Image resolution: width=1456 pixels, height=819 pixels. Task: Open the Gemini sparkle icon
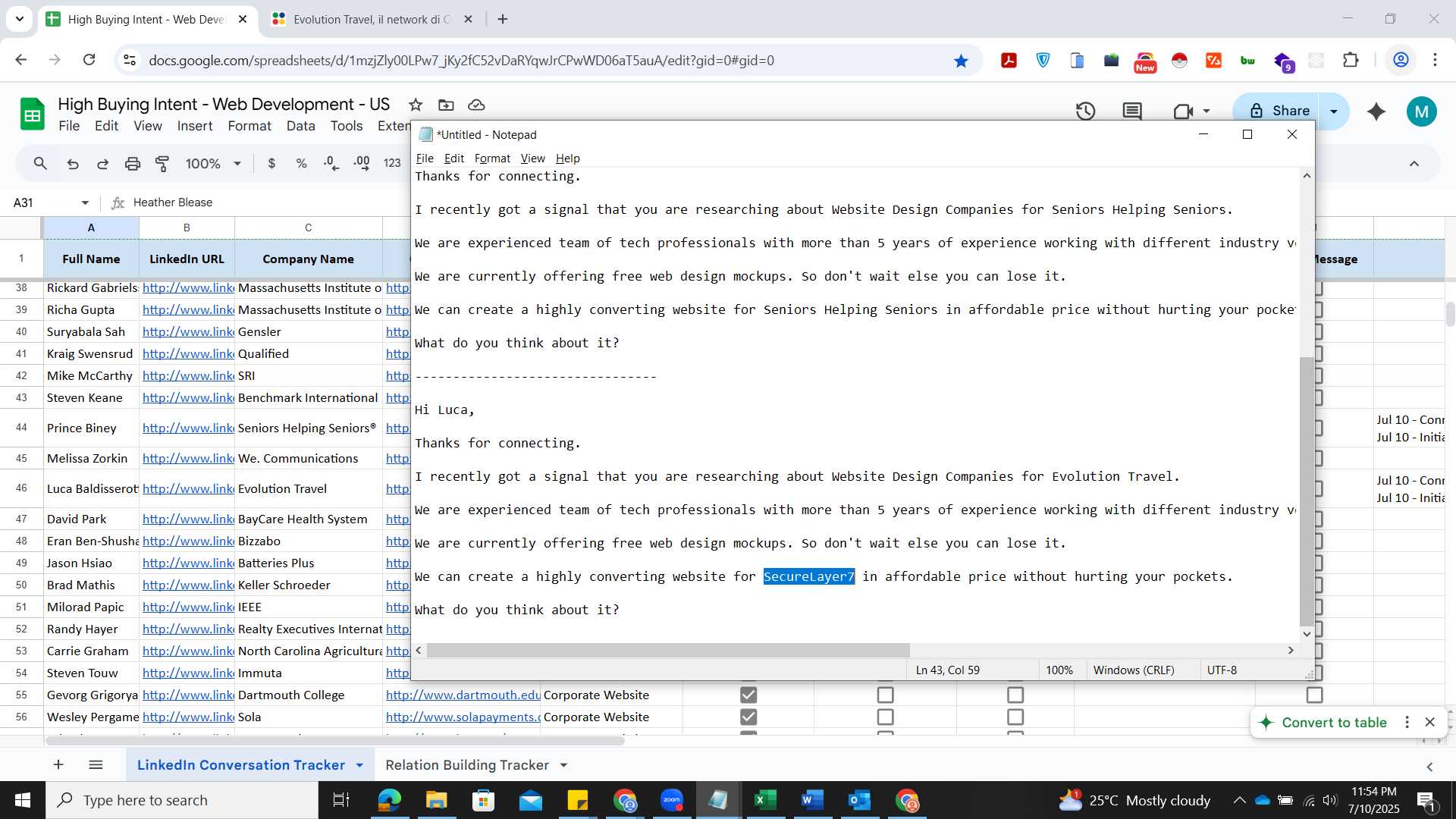[x=1376, y=111]
